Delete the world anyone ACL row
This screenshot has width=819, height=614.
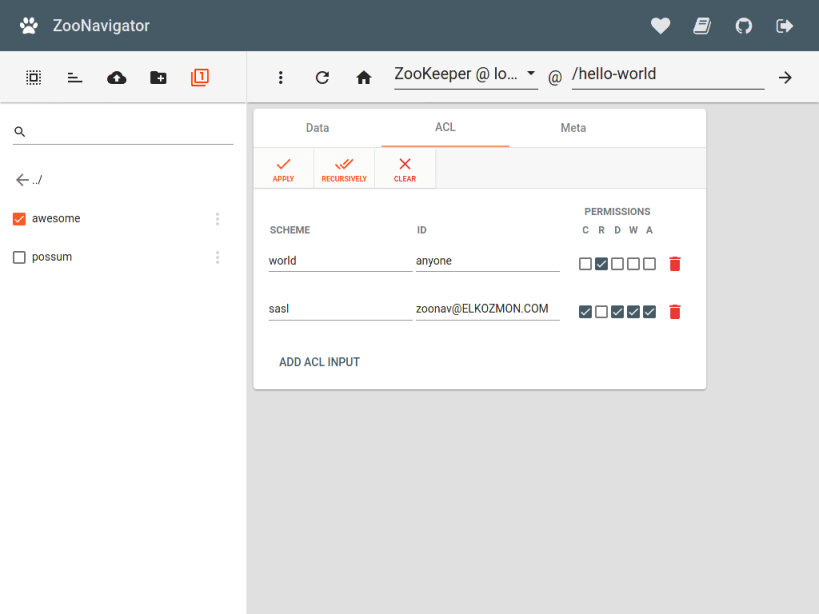pos(675,264)
